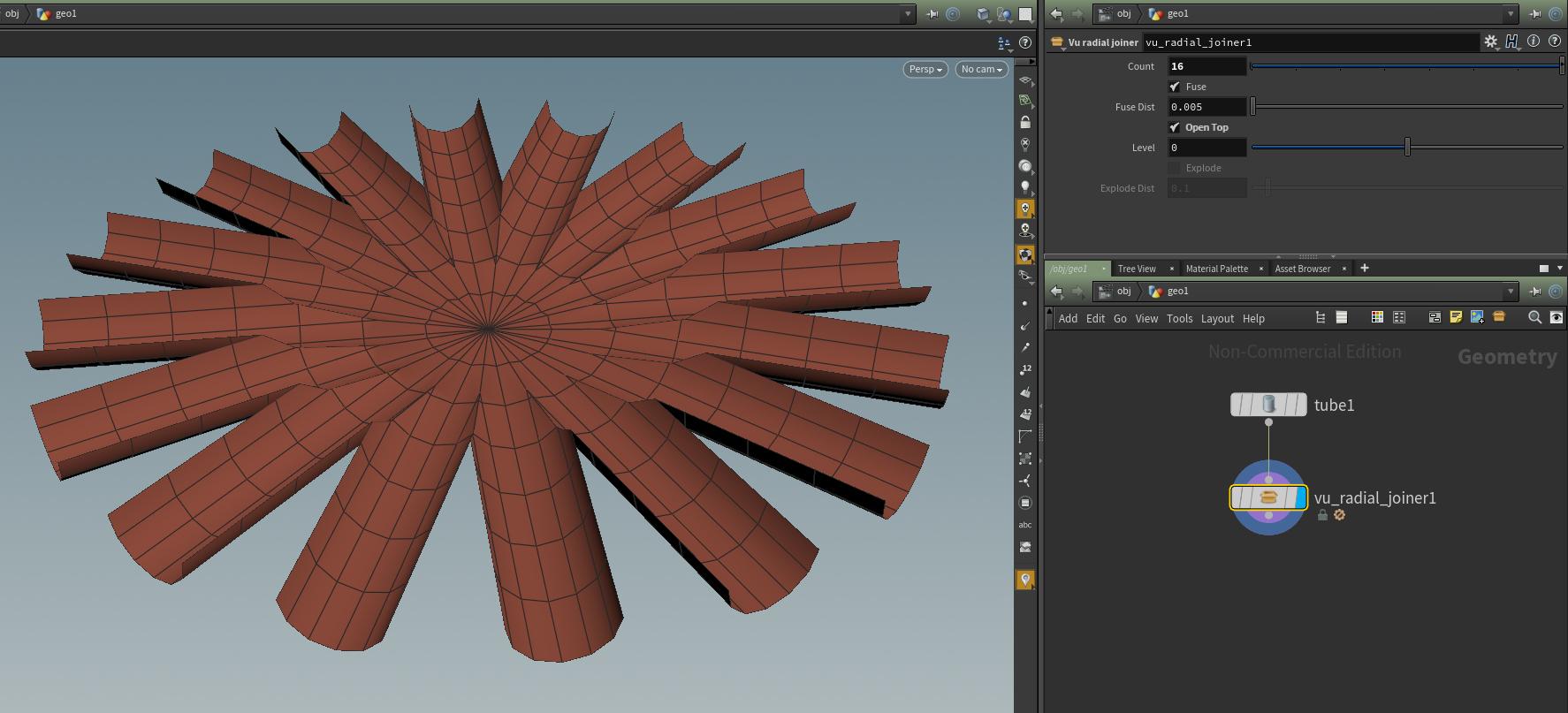Open the No cam camera dropdown
This screenshot has height=713, width=1568.
pos(981,69)
